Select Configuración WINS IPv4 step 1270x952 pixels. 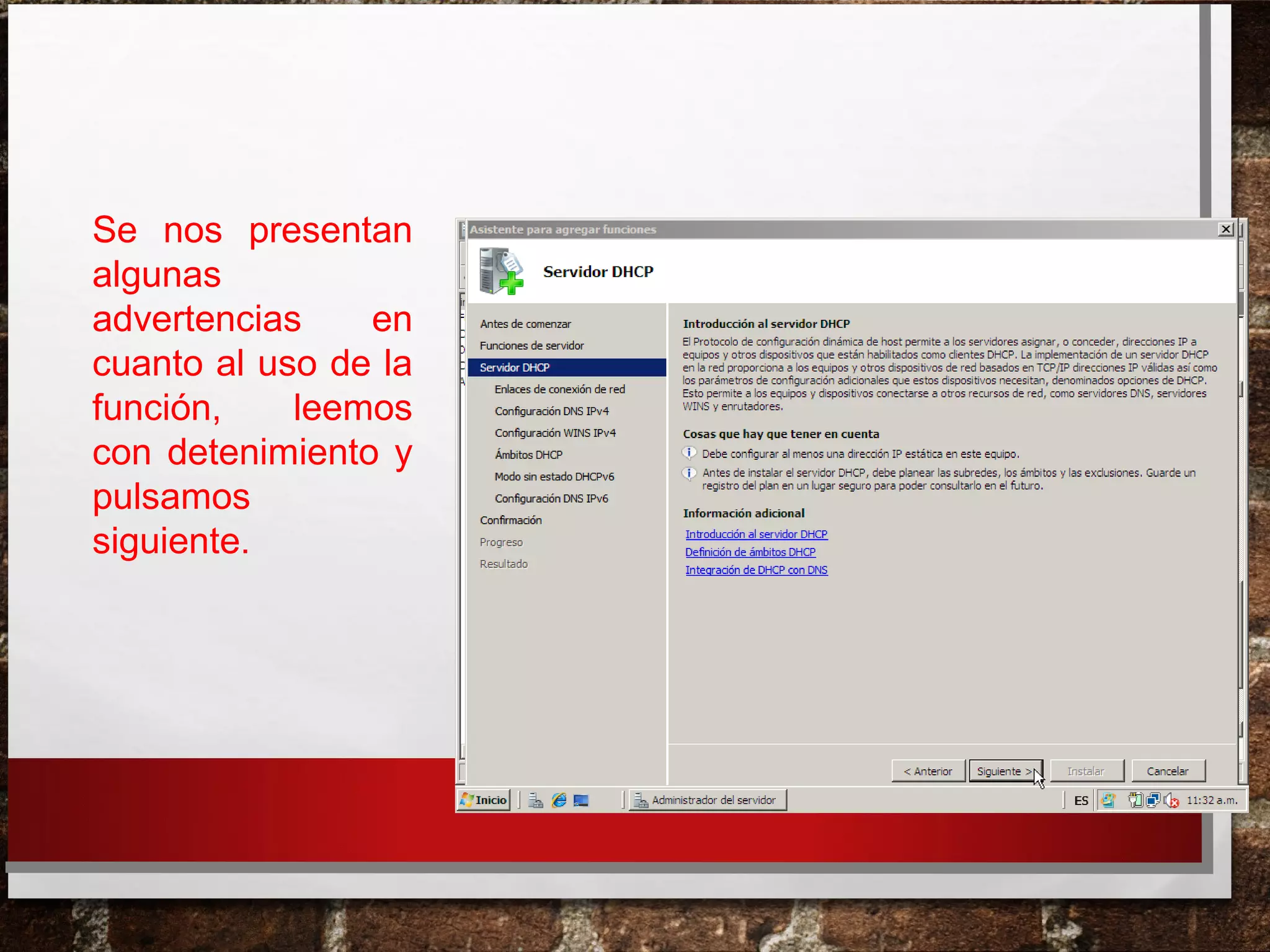555,433
